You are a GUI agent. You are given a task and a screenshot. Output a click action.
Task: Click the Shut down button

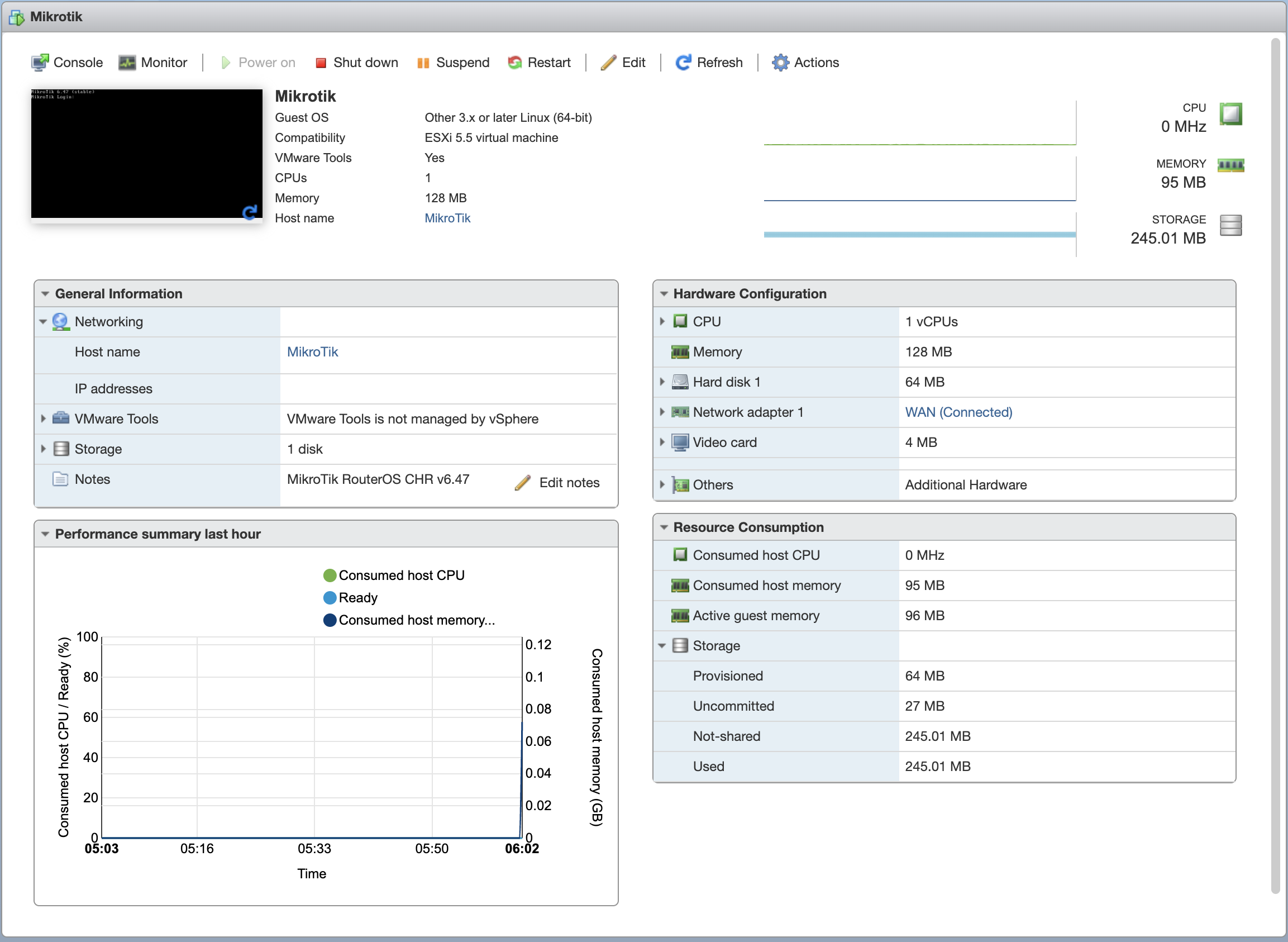tap(357, 62)
